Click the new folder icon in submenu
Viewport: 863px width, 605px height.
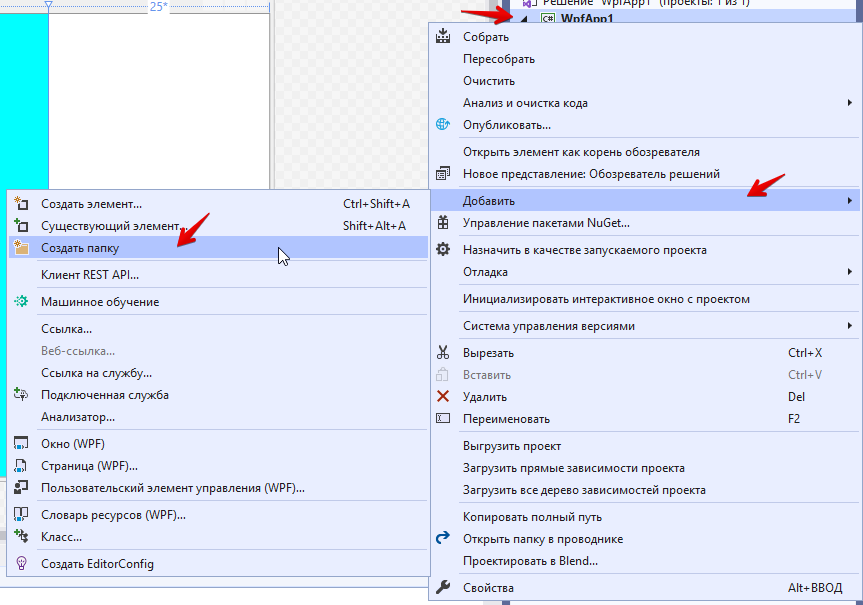pyautogui.click(x=21, y=247)
